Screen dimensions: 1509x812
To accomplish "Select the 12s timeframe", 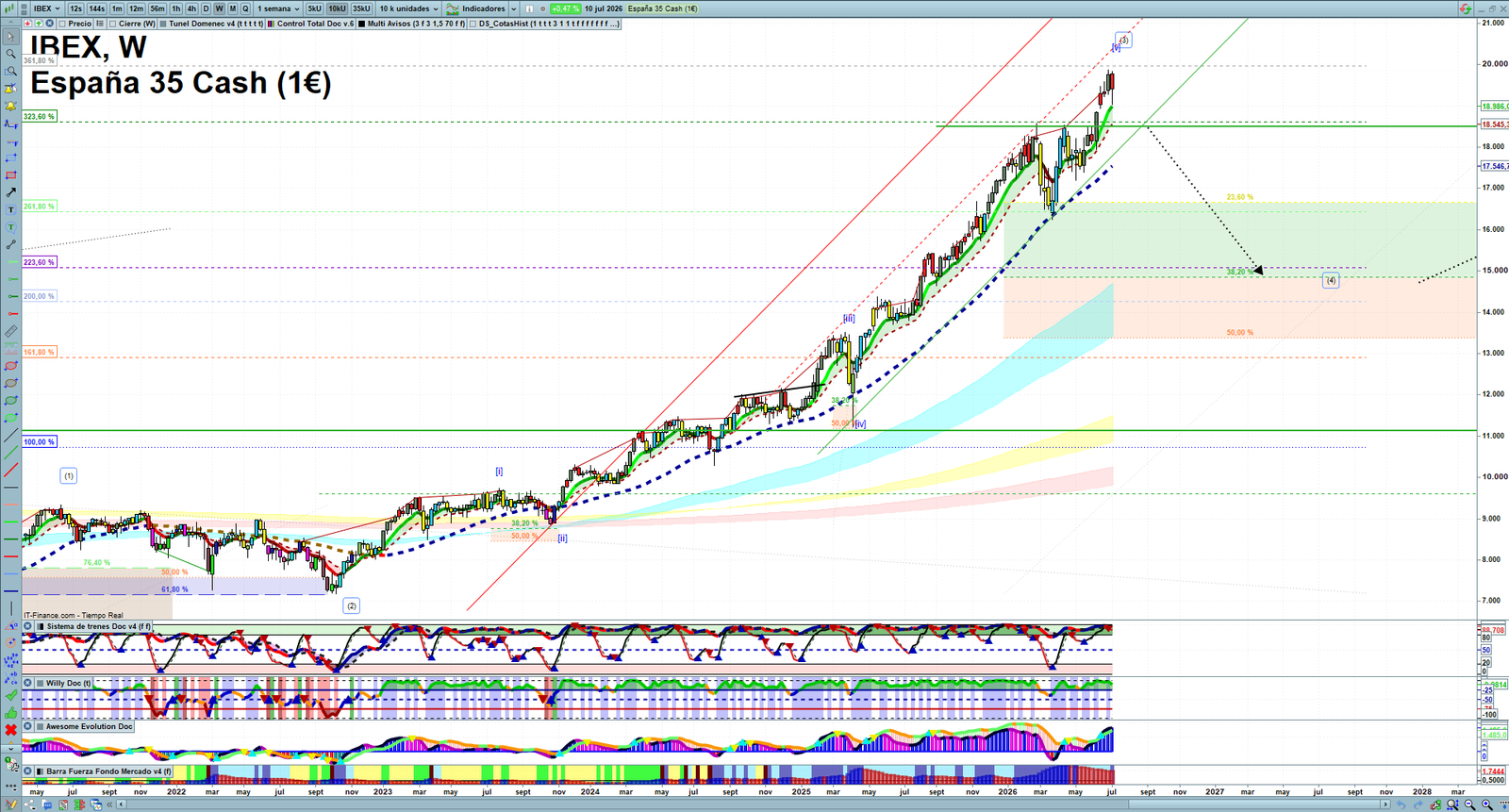I will [x=75, y=8].
